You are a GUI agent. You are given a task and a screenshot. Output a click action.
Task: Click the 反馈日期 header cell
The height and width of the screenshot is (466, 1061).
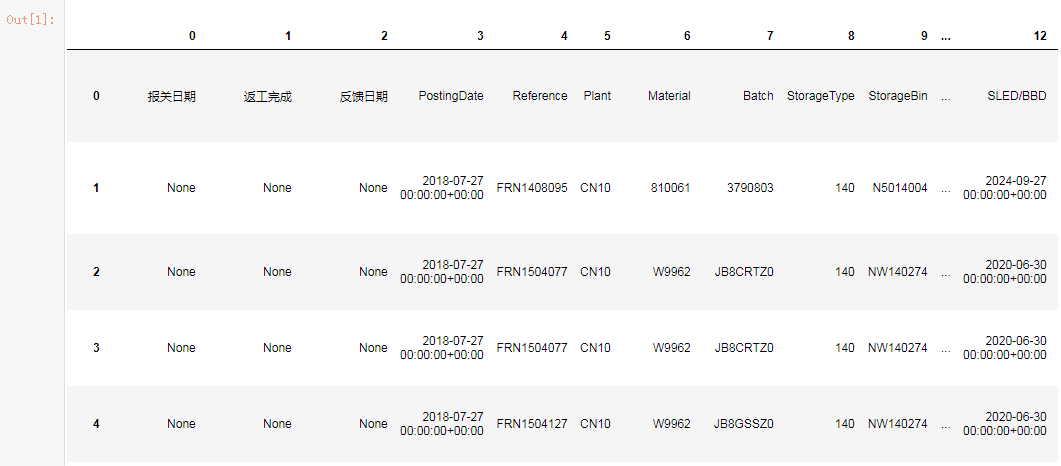pyautogui.click(x=364, y=96)
